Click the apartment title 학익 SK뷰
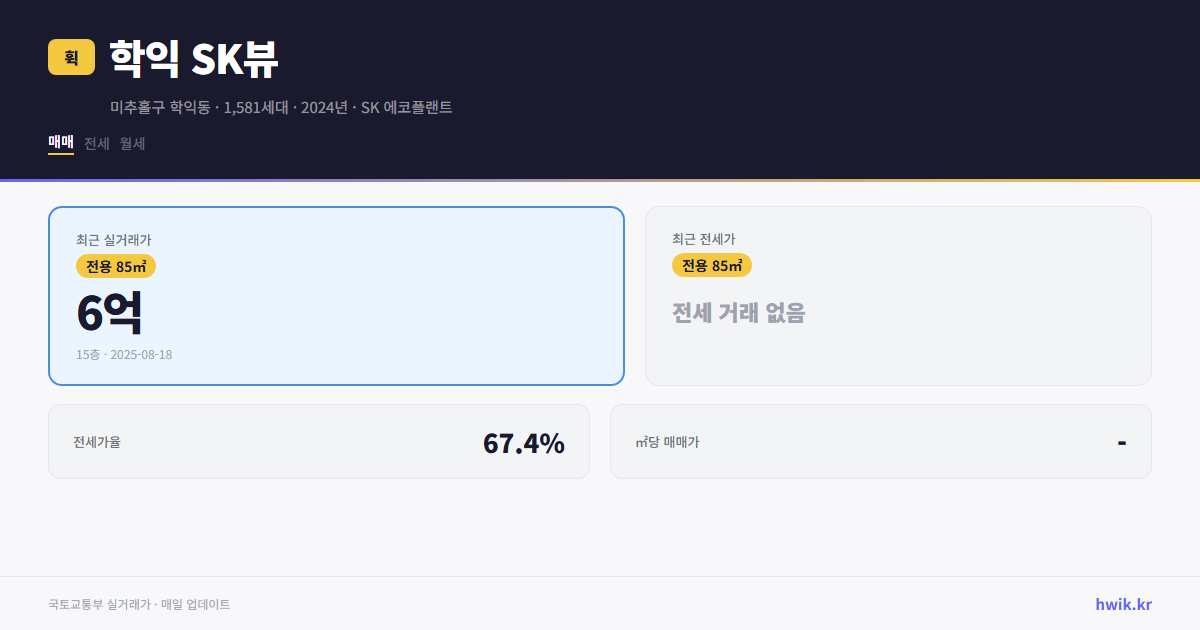The image size is (1200, 630). (x=192, y=58)
